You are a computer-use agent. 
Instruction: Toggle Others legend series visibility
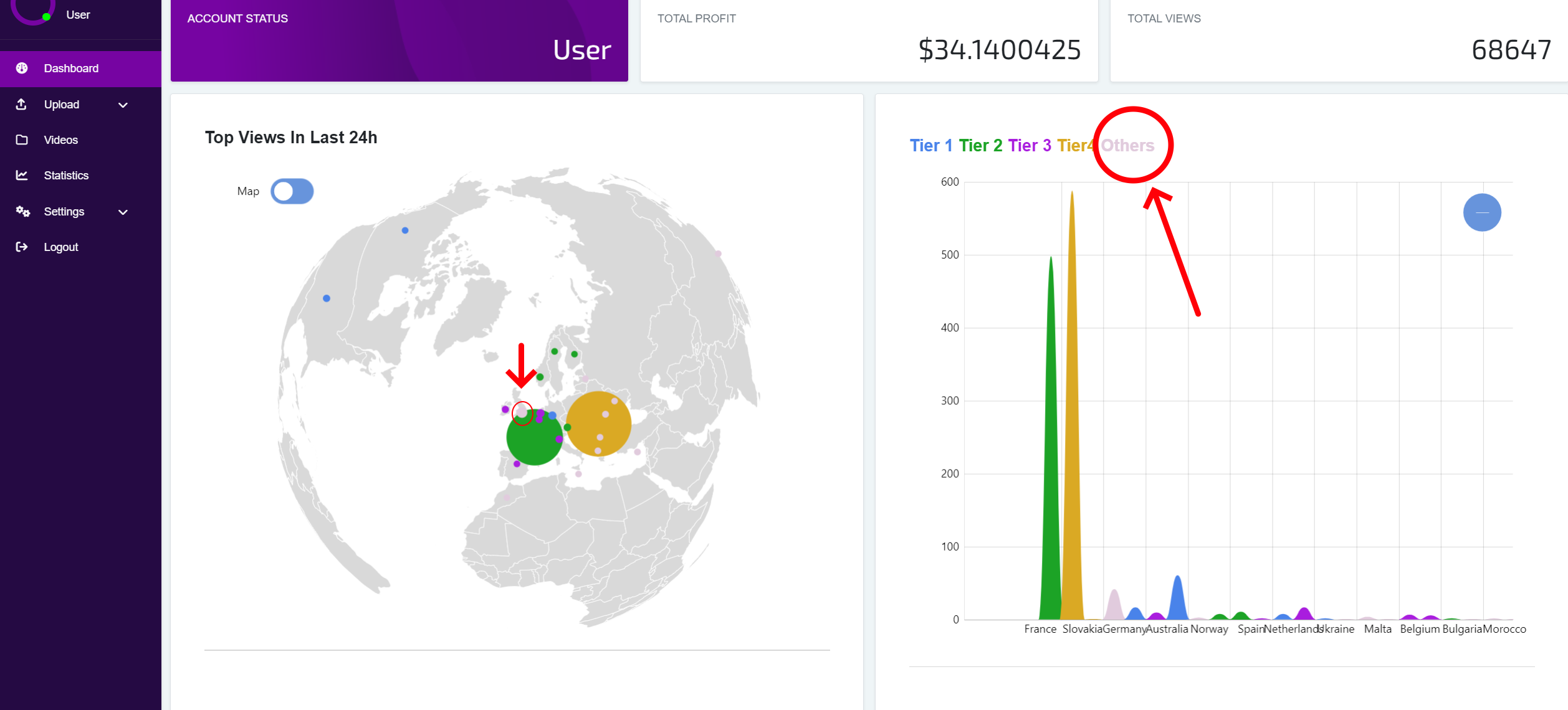point(1127,146)
